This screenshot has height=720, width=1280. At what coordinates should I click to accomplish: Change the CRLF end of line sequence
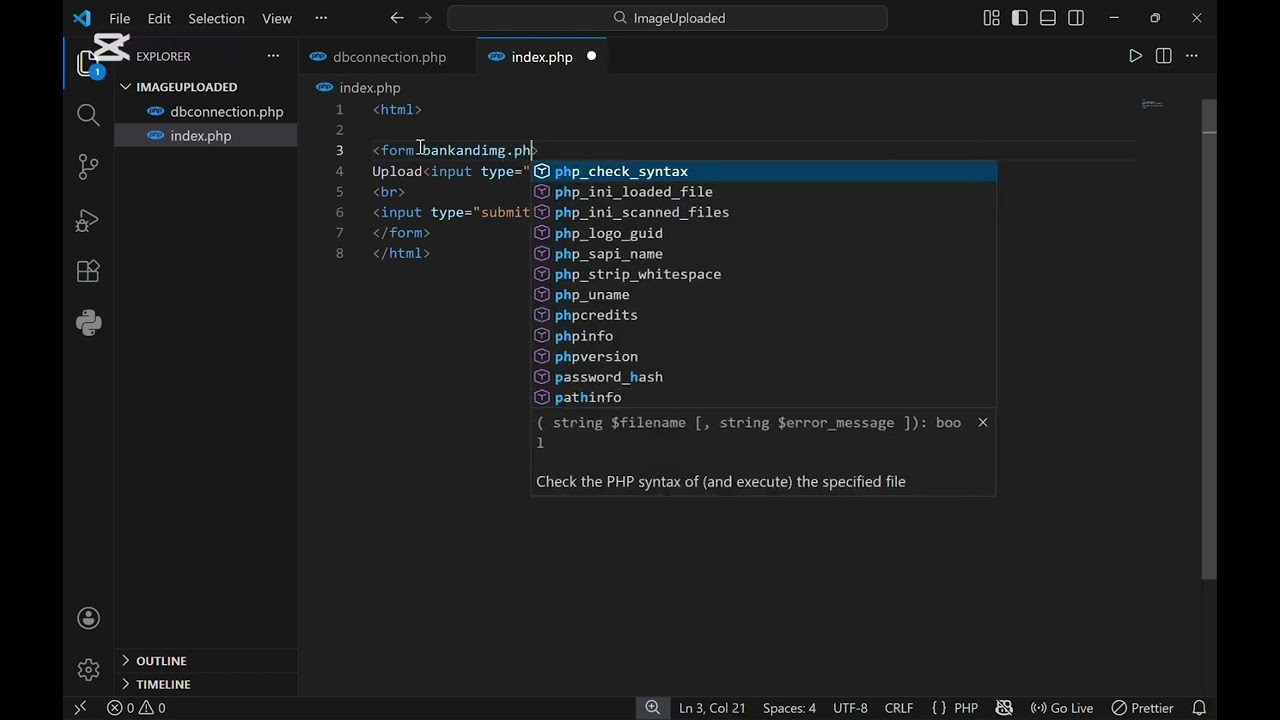898,708
